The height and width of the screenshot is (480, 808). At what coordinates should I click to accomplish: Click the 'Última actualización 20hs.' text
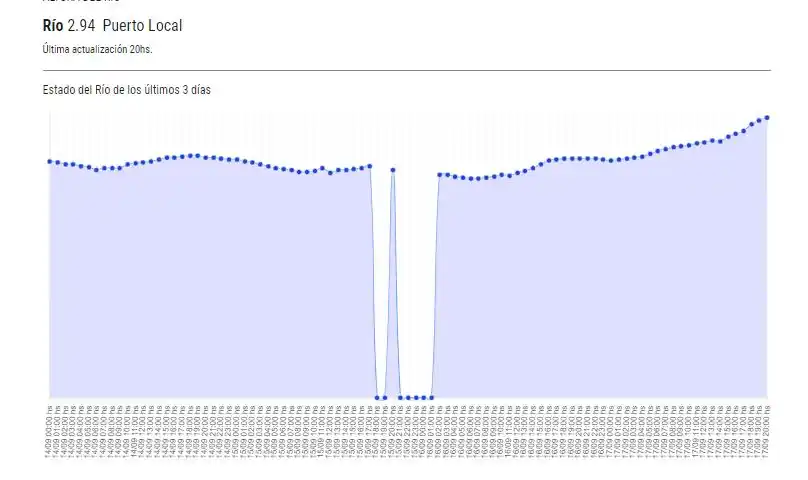(x=97, y=48)
